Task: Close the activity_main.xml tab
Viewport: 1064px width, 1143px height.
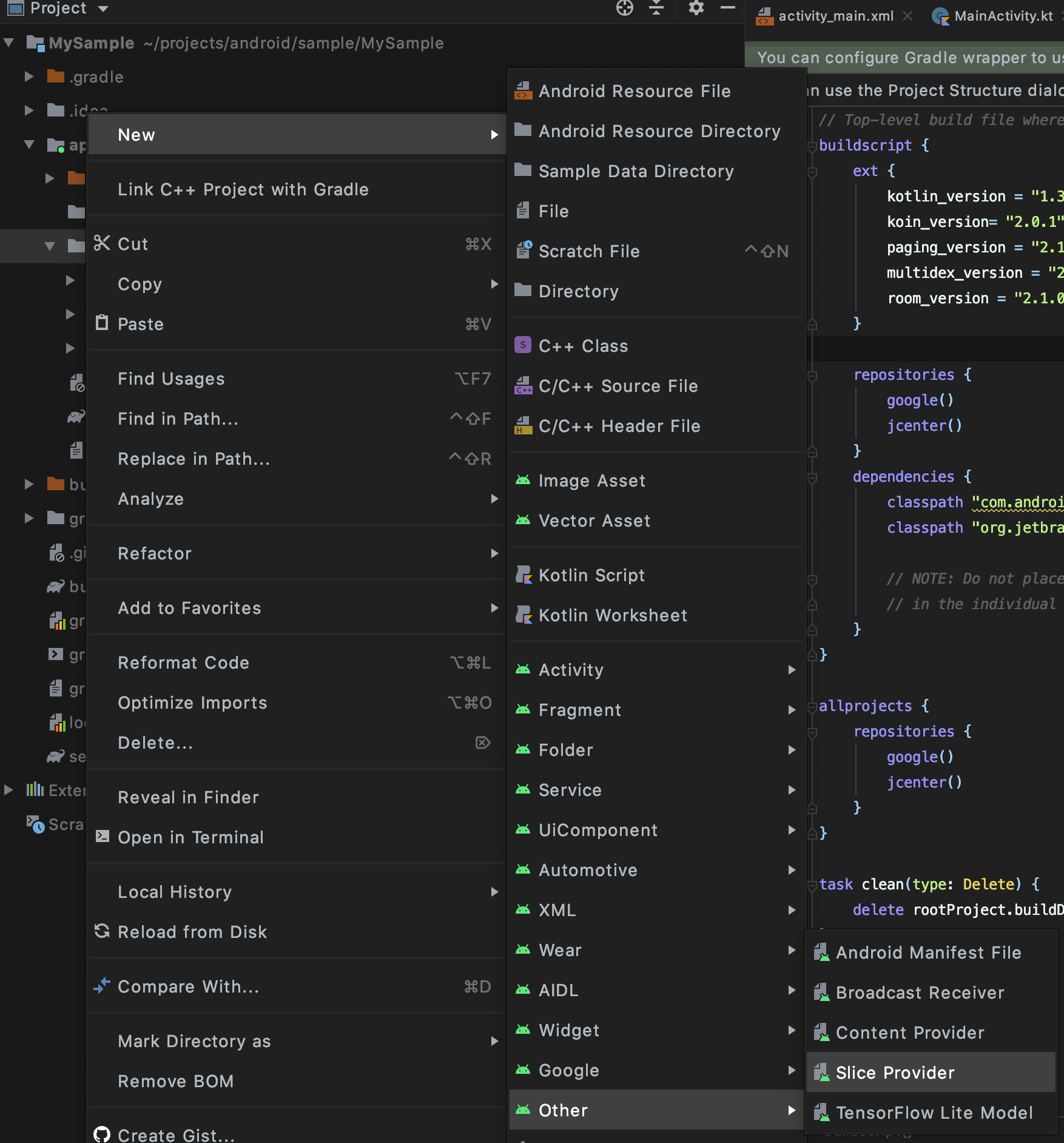Action: click(x=907, y=16)
